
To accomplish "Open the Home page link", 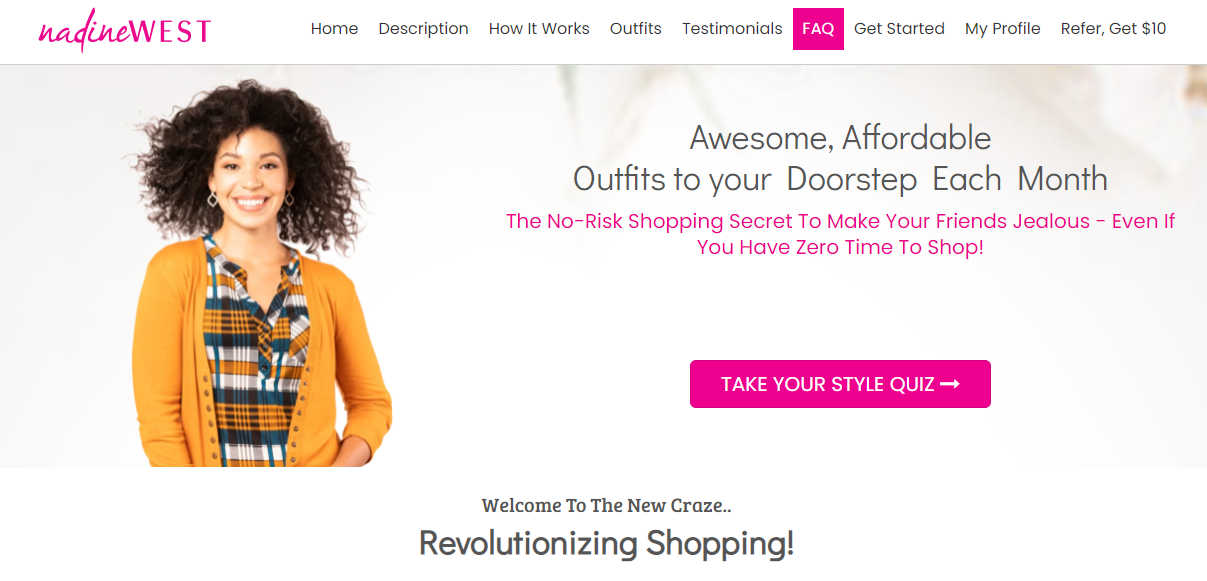I will (x=334, y=29).
